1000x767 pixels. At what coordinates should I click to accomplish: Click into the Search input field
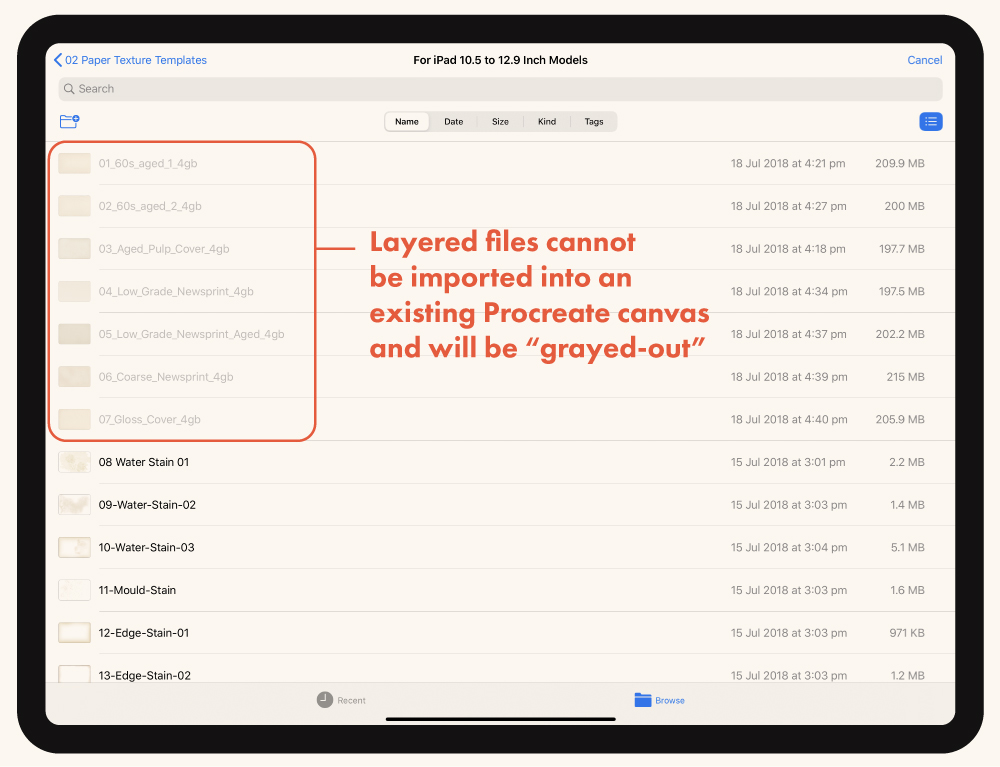tap(500, 89)
